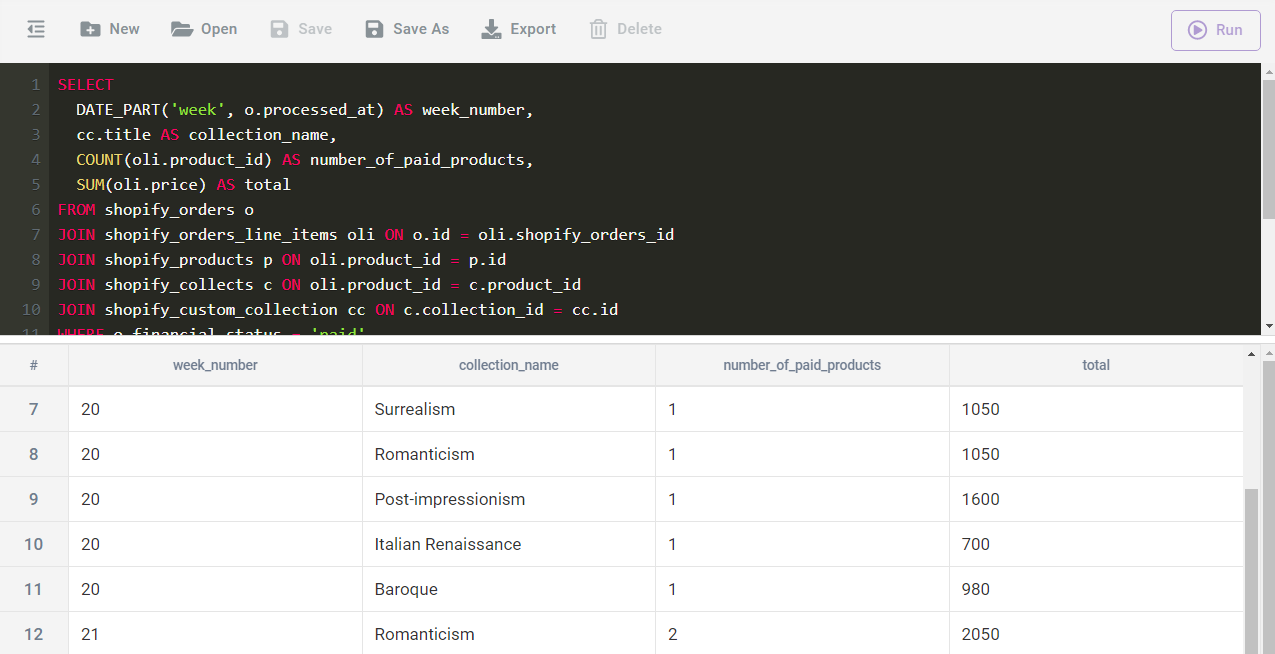1275x654 pixels.
Task: Click the play circle icon in Run
Action: point(1197,30)
